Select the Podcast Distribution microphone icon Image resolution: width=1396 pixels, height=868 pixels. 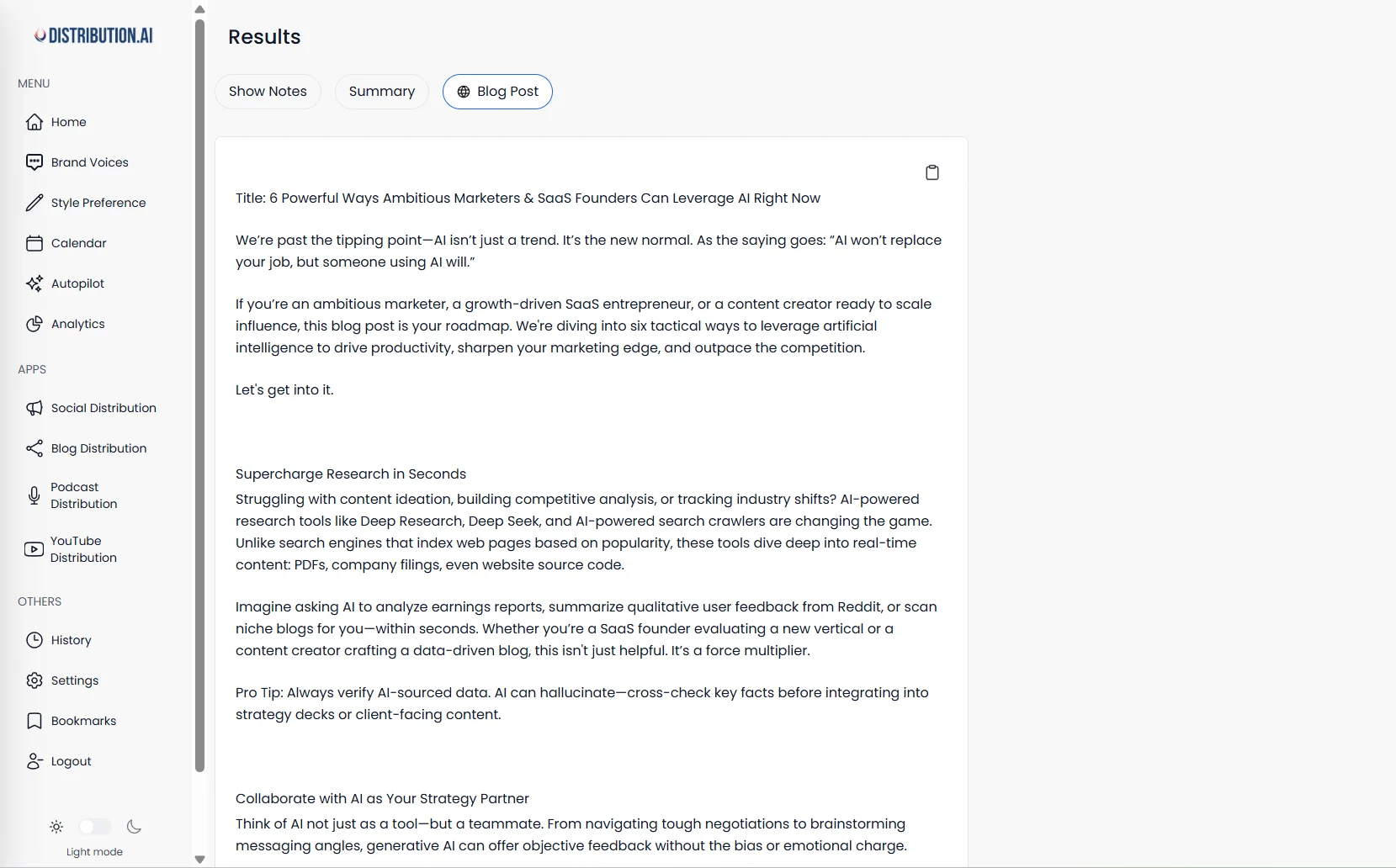coord(35,495)
